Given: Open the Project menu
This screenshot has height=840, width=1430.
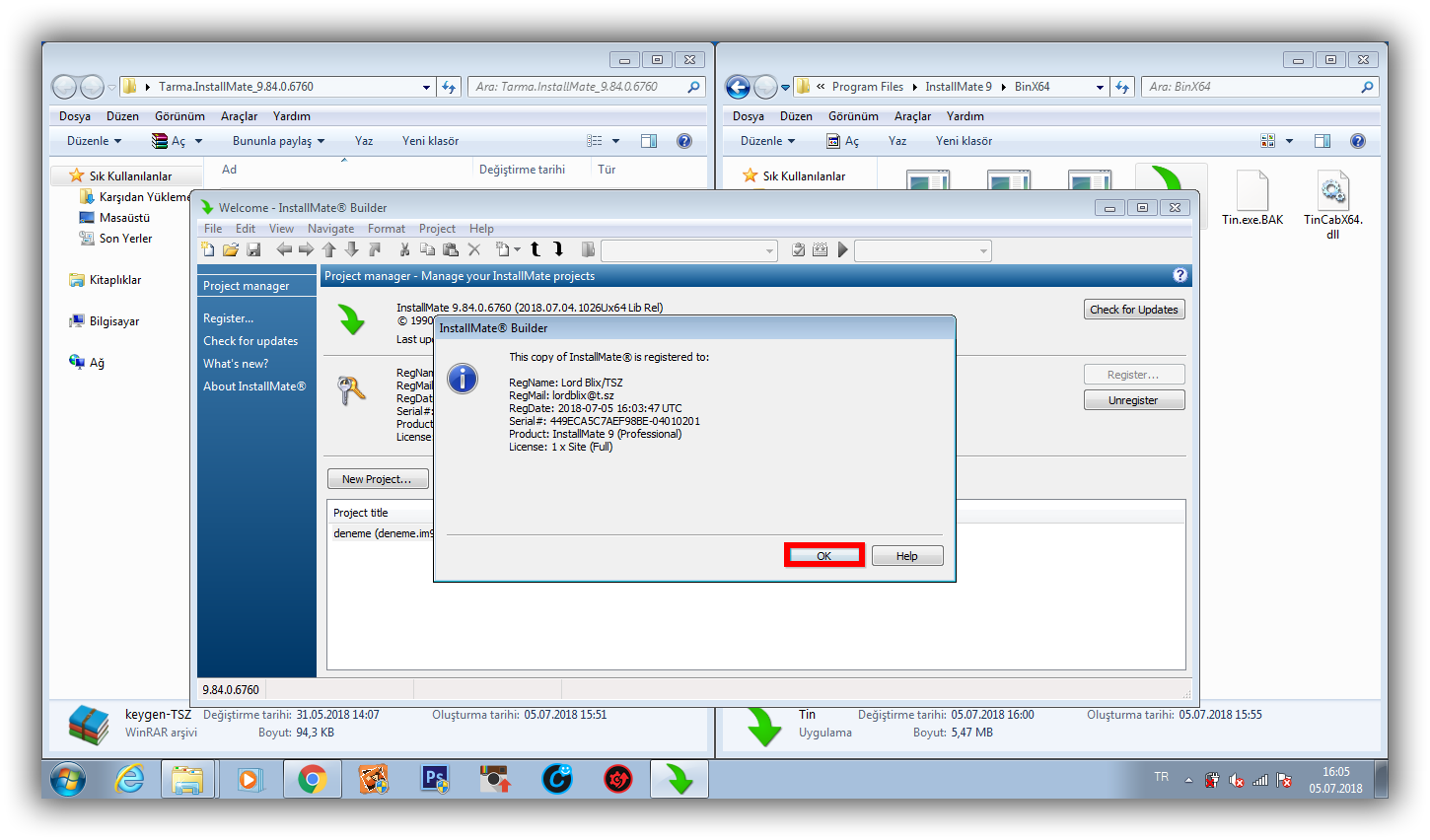Looking at the screenshot, I should [x=437, y=229].
